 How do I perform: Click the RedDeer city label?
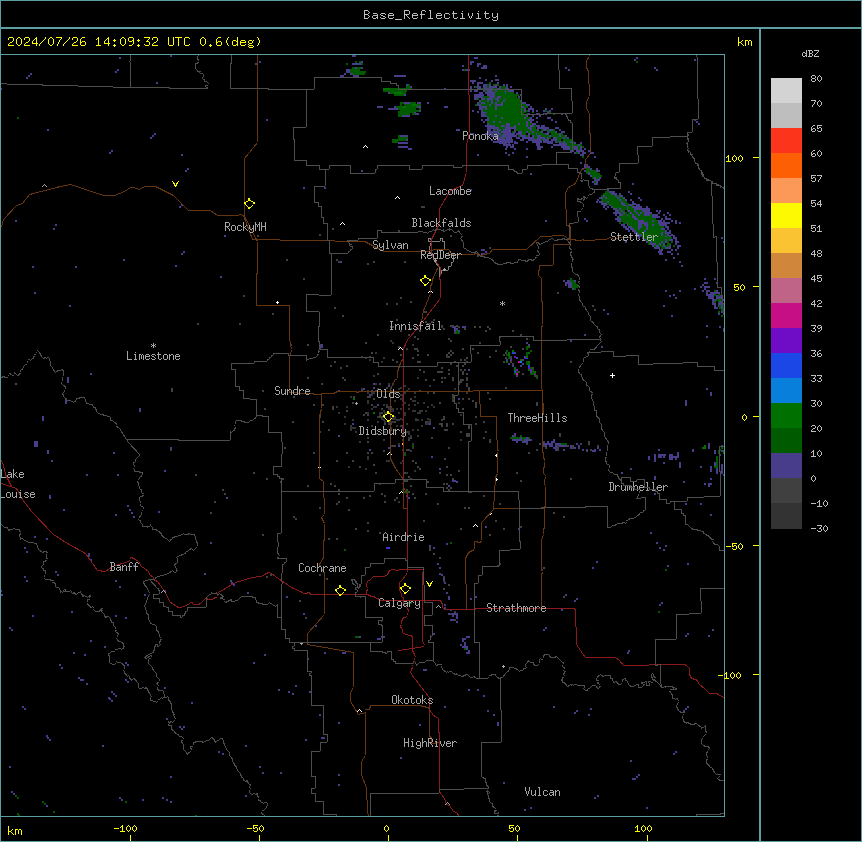click(440, 255)
